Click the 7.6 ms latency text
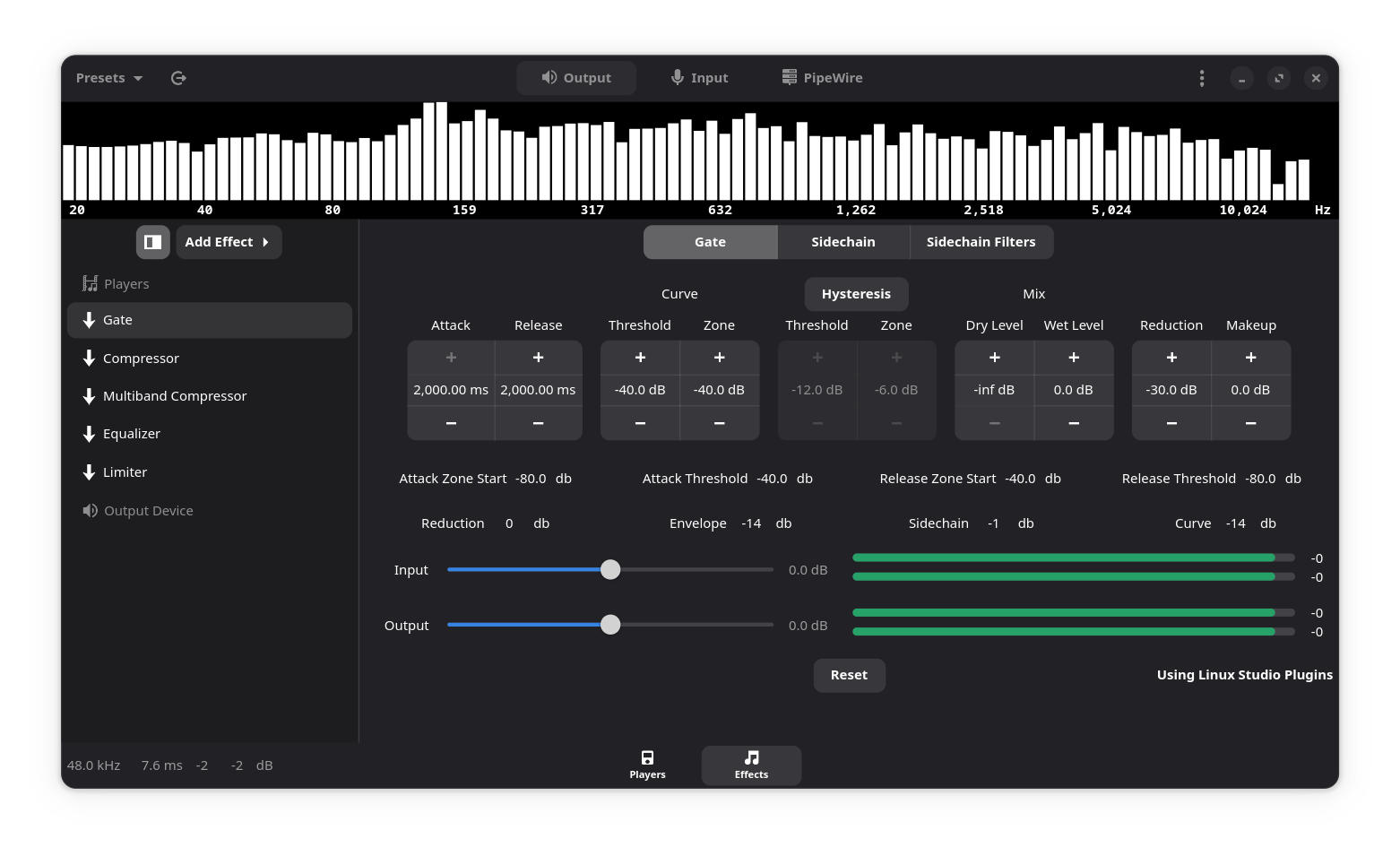This screenshot has height=856, width=1400. tap(161, 765)
